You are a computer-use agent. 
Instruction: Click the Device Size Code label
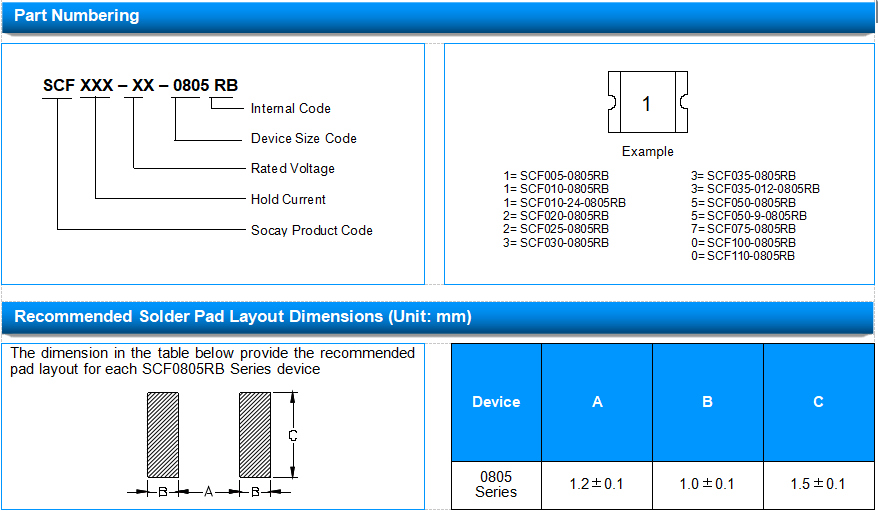coord(303,138)
